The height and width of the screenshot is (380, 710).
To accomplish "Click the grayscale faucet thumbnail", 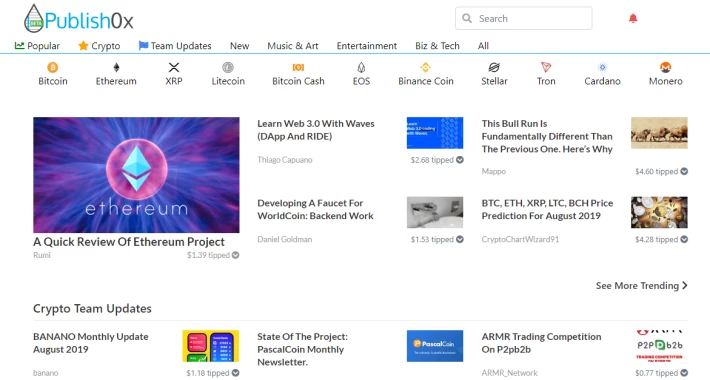I will coord(435,212).
